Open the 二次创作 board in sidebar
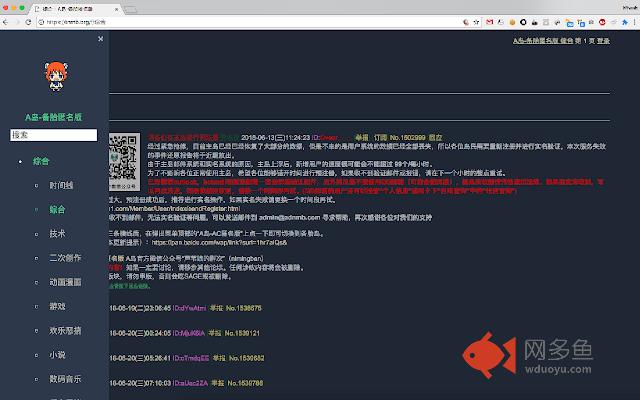640x400 pixels. (65, 258)
